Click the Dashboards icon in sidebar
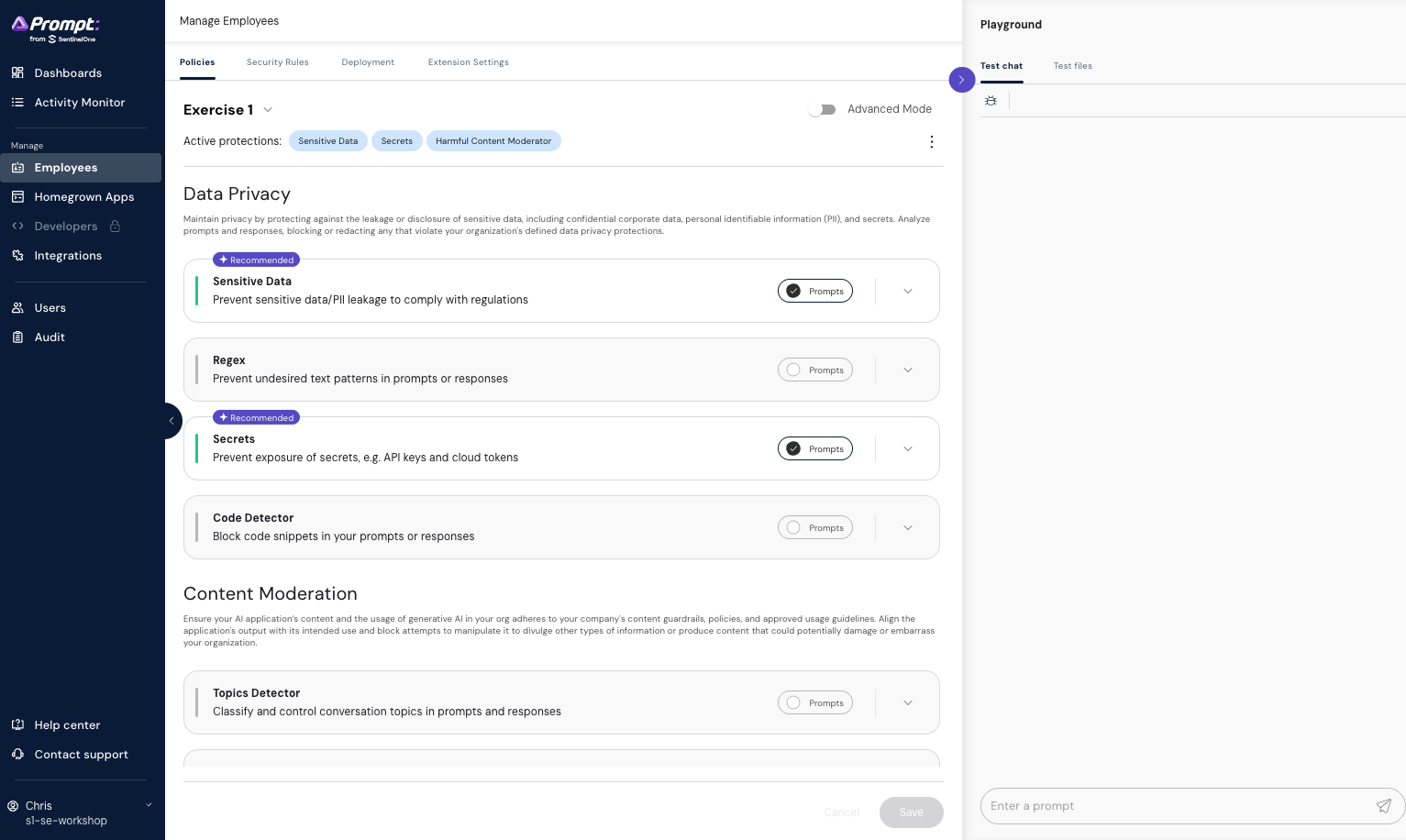Viewport: 1406px width, 840px height. click(x=17, y=72)
